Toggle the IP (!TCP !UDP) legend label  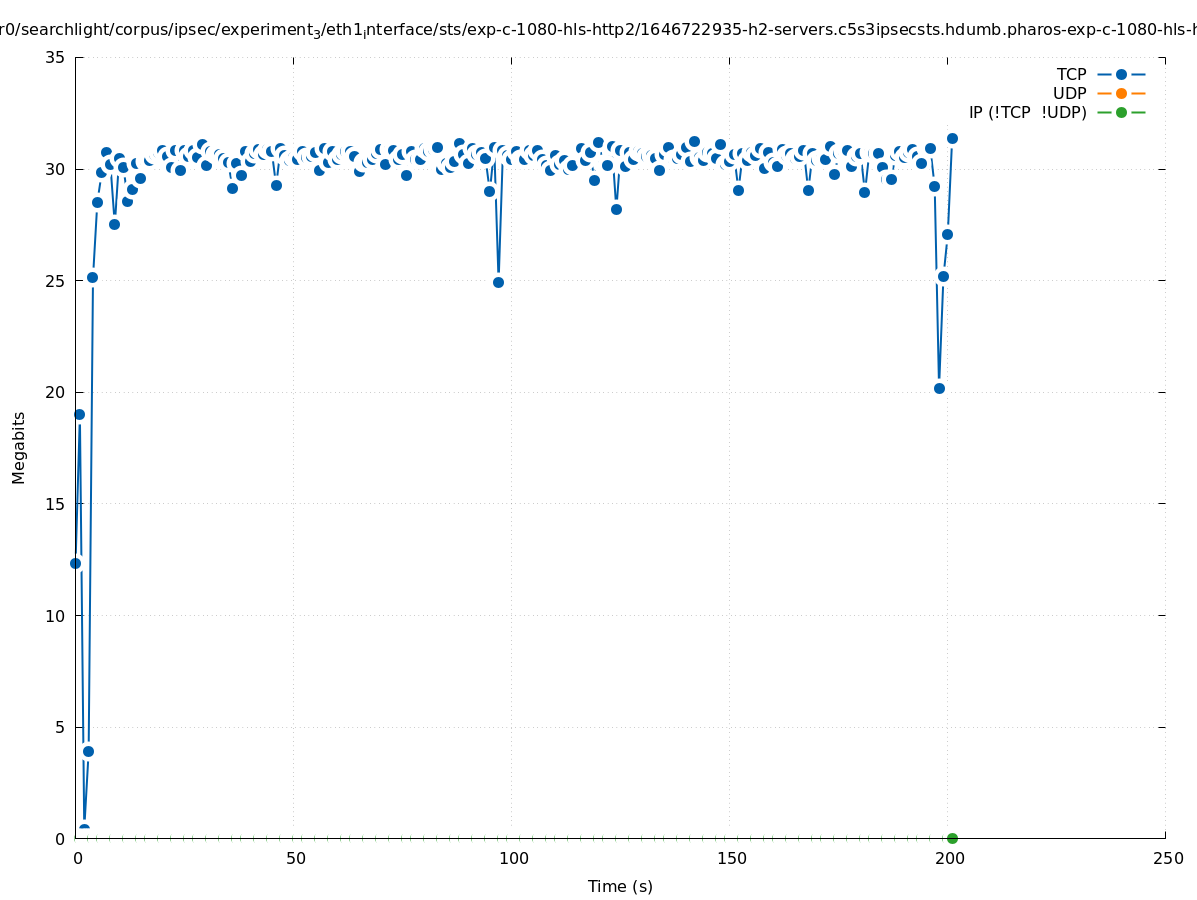pos(1027,112)
